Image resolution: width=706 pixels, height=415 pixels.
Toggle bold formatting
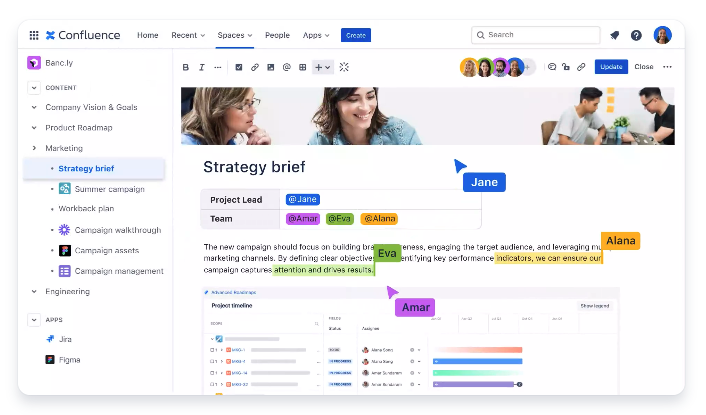186,67
